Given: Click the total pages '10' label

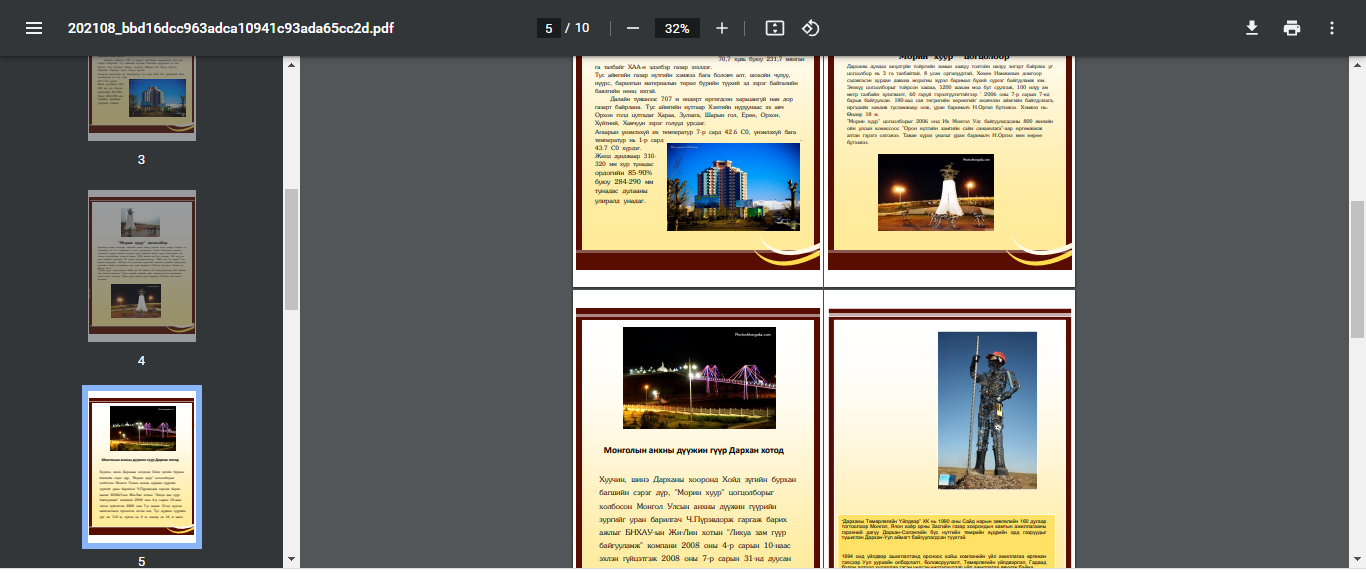Looking at the screenshot, I should click(x=581, y=28).
